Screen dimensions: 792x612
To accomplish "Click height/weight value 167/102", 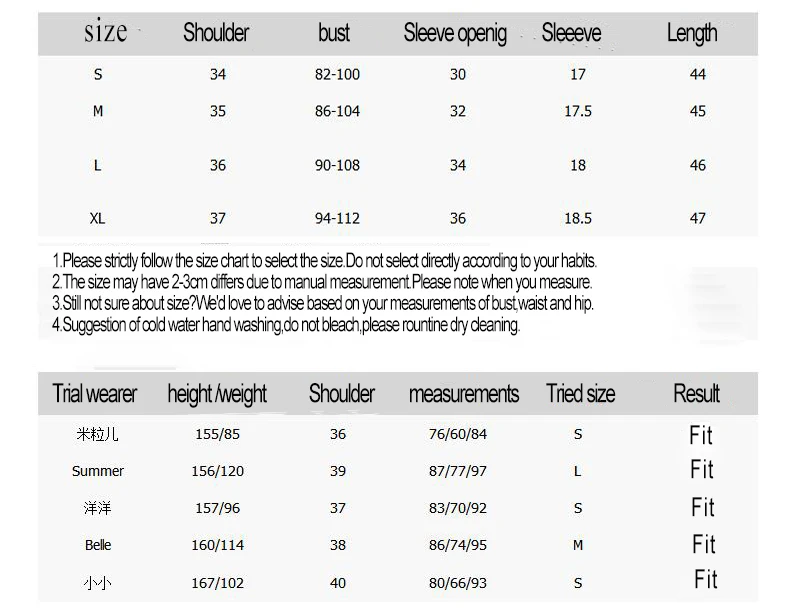I will (x=217, y=583).
